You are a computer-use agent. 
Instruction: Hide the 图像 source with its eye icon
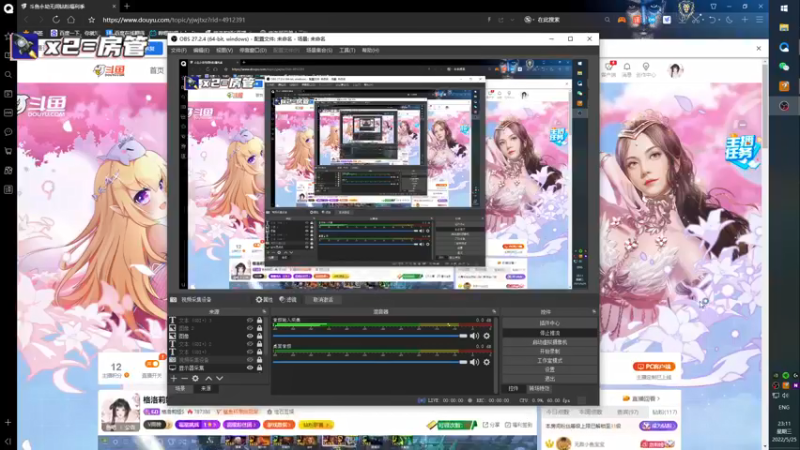[250, 336]
